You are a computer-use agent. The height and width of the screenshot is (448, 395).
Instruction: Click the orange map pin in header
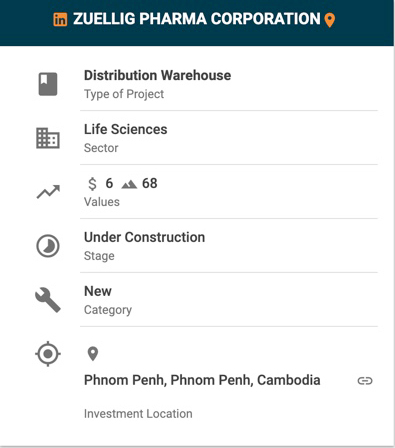click(330, 20)
